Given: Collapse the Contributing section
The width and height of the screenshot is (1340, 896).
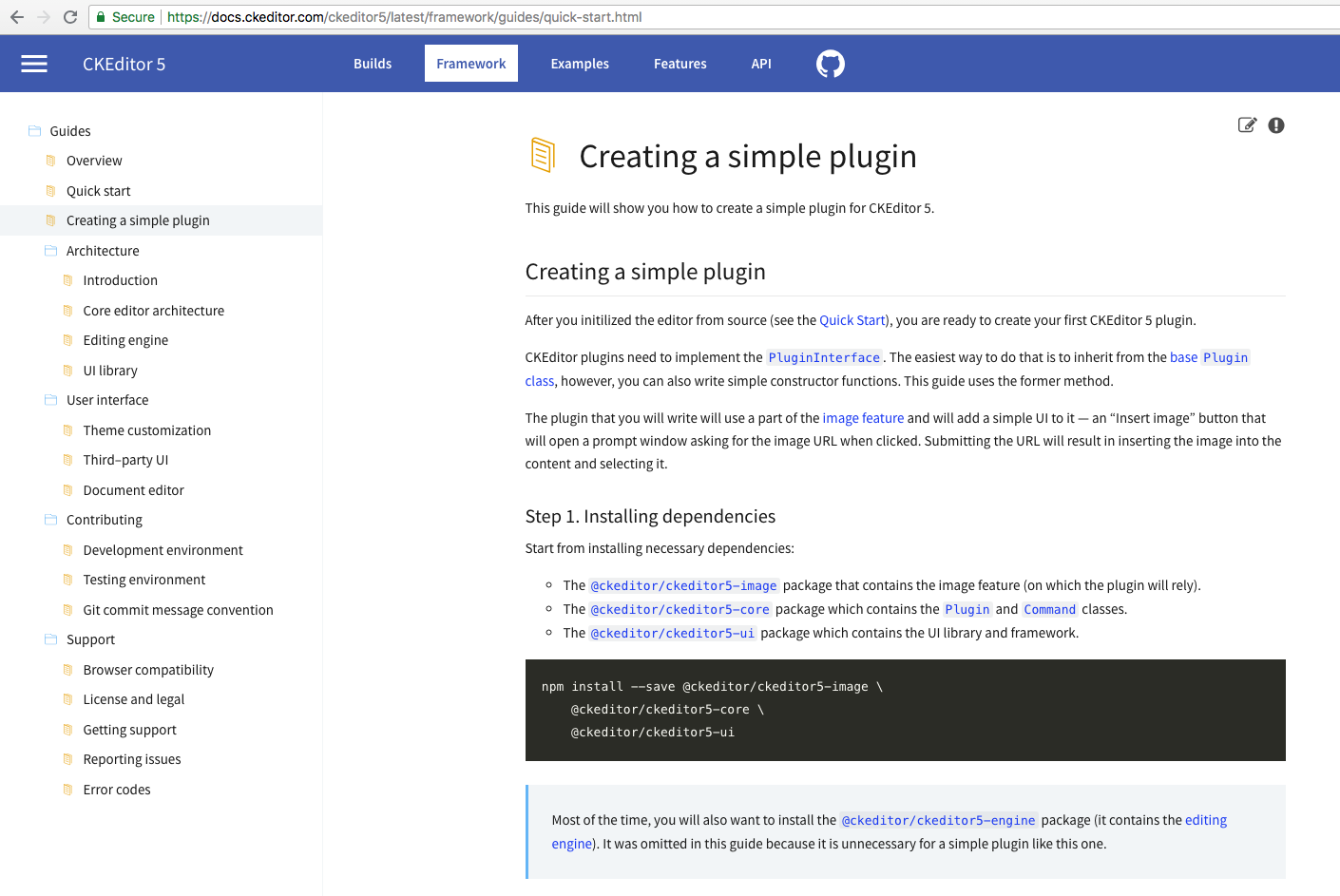Looking at the screenshot, I should click(x=48, y=520).
